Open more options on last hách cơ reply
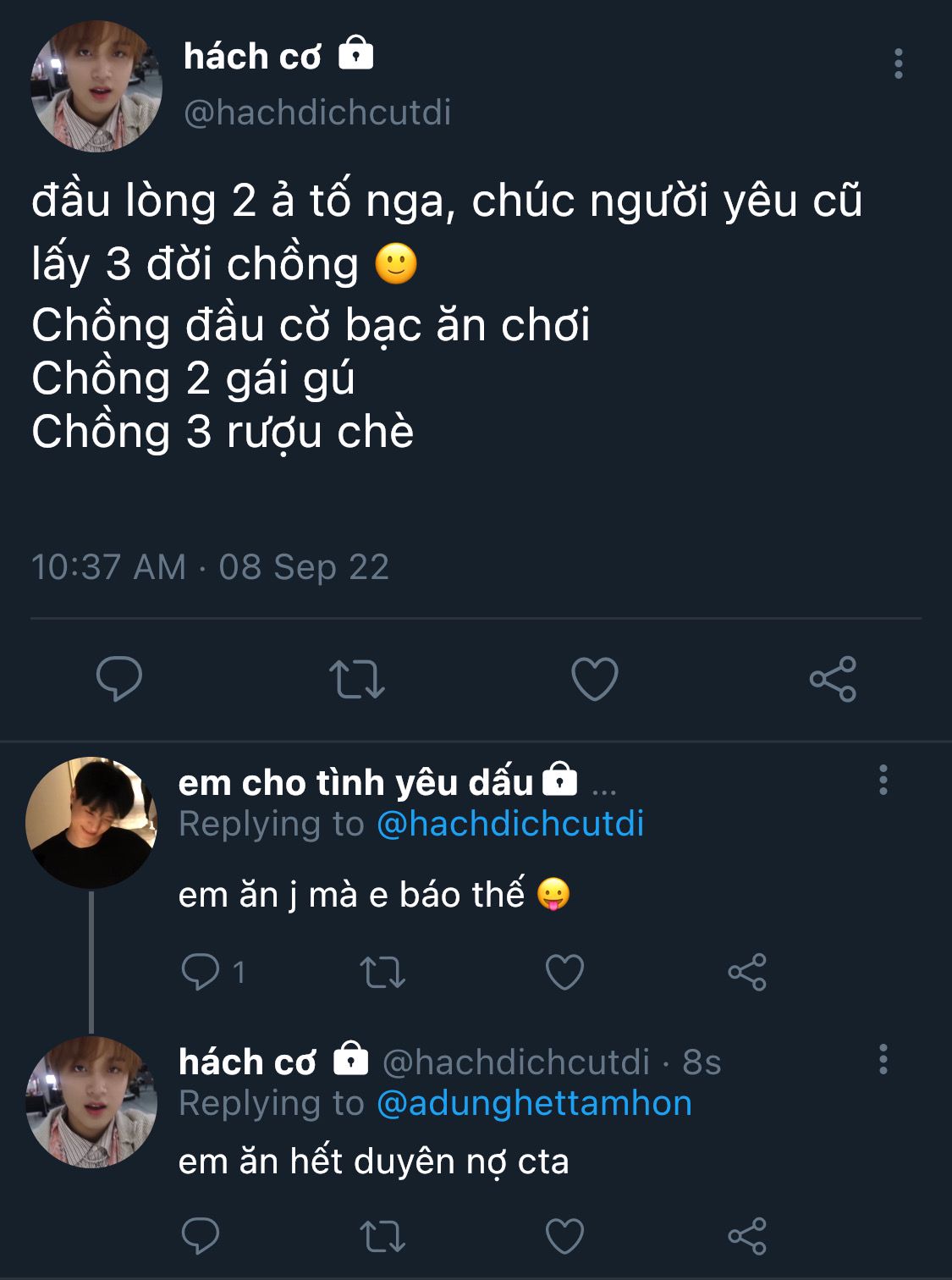952x1280 pixels. [883, 1059]
